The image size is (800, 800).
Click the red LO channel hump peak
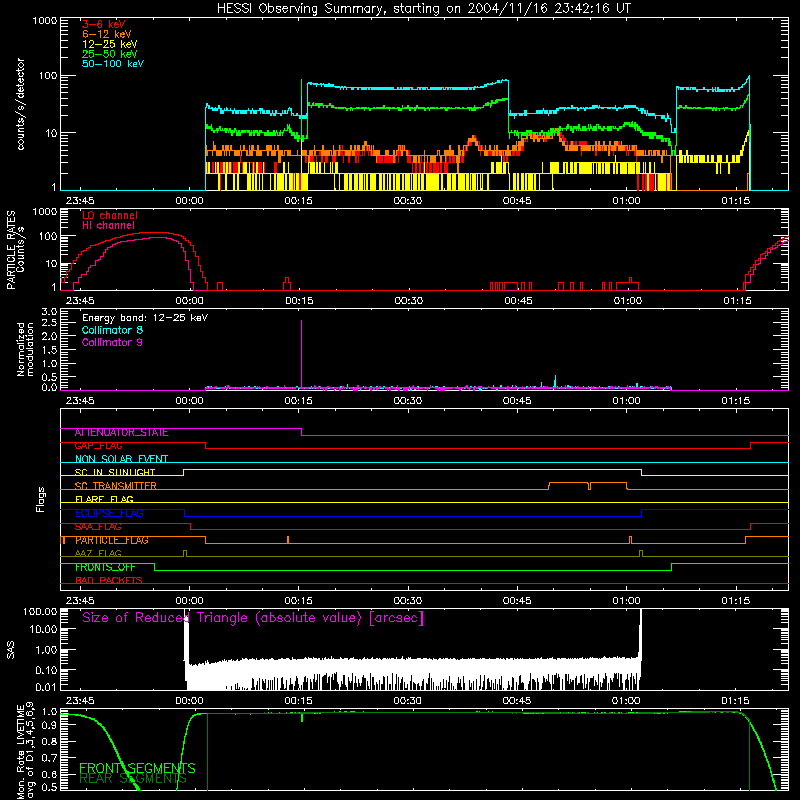click(x=153, y=233)
